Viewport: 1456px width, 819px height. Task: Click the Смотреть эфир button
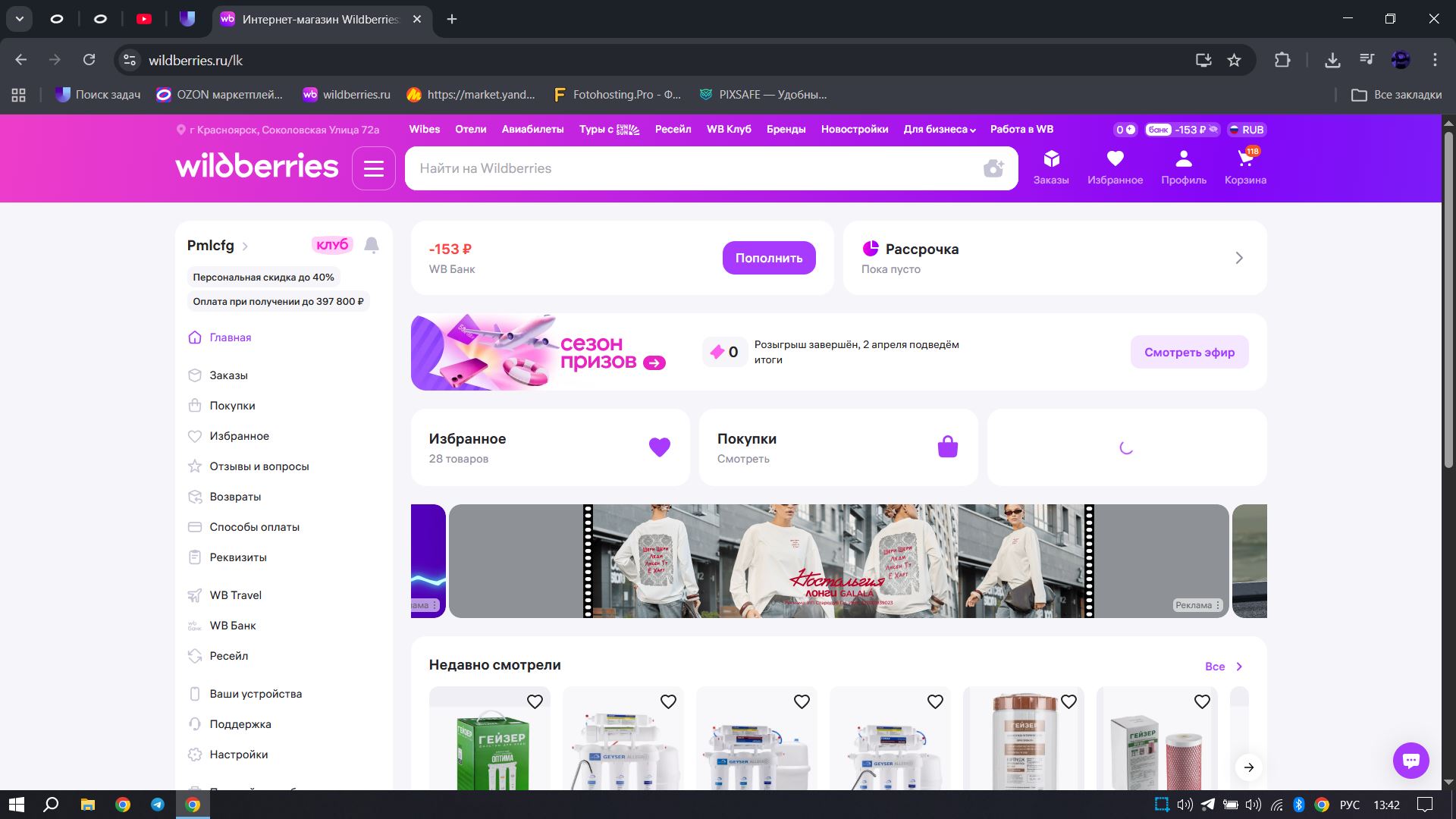pyautogui.click(x=1188, y=352)
